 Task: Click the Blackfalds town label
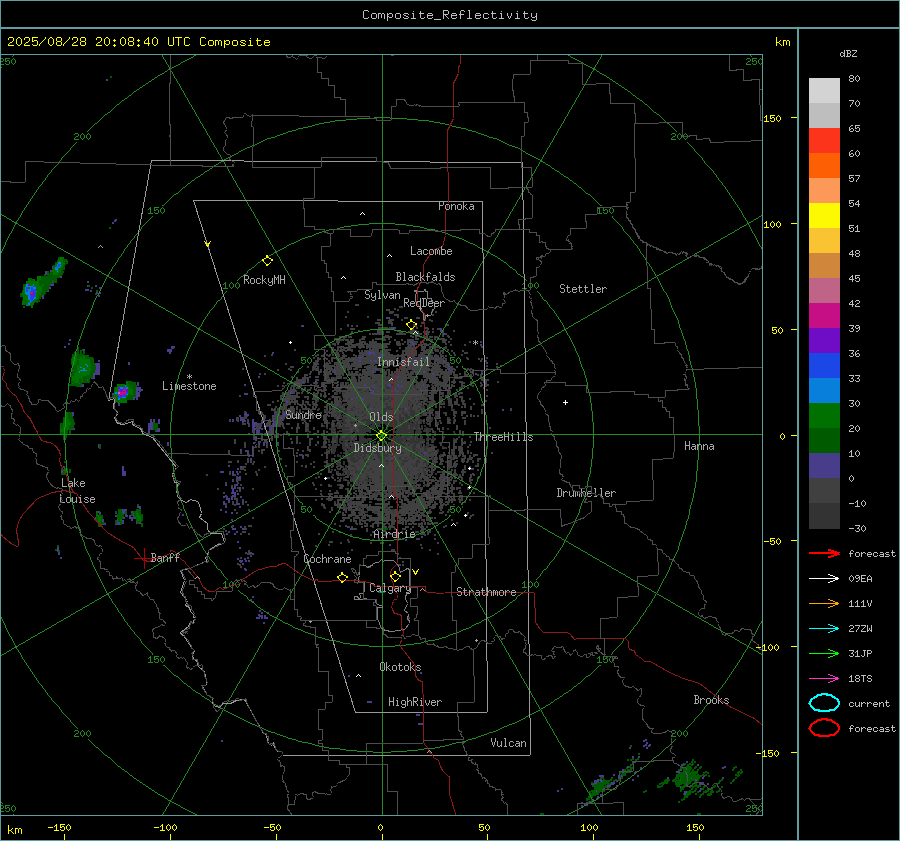pos(425,277)
